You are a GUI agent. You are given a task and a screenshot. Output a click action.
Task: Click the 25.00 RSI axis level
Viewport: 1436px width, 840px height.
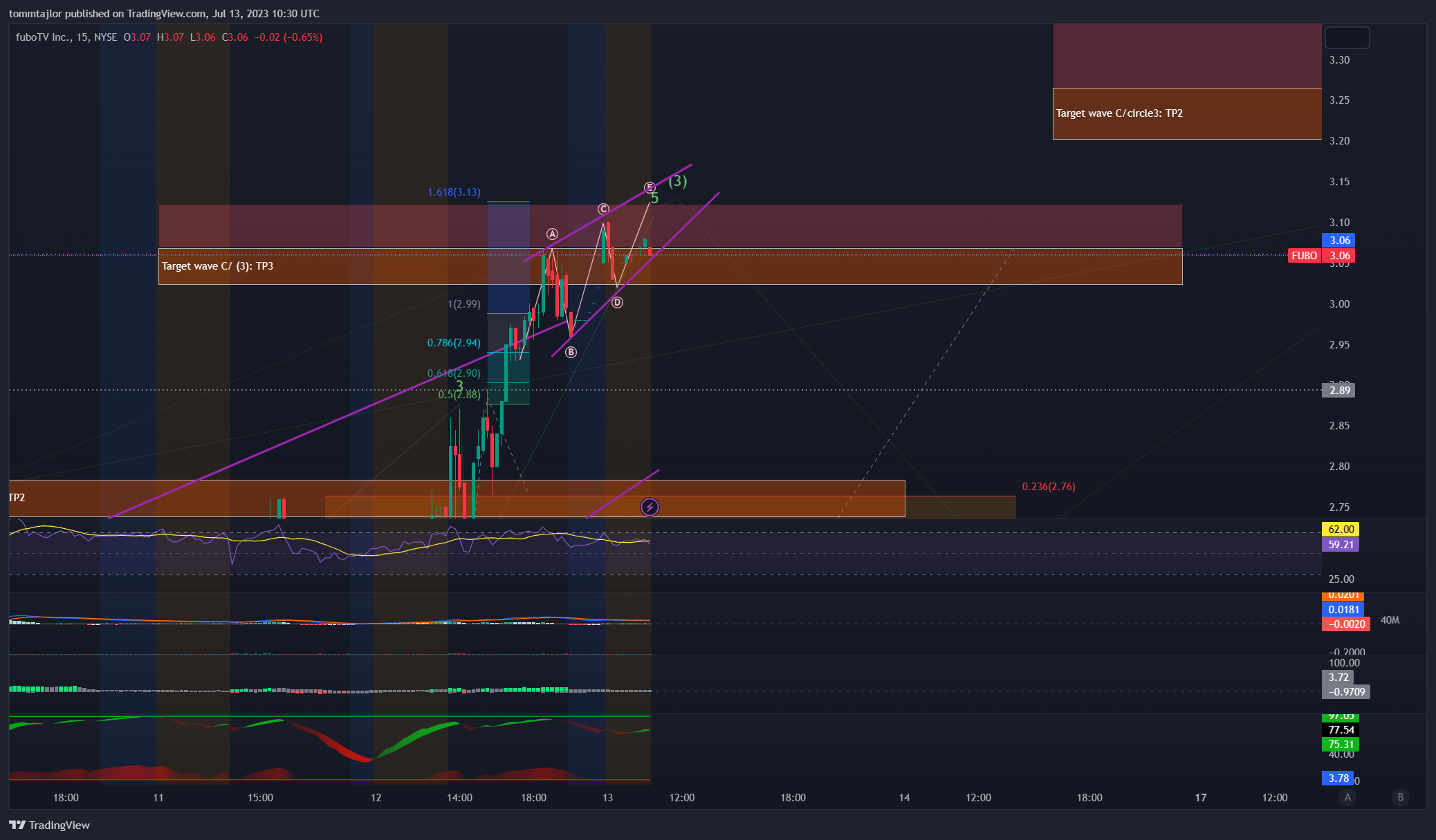(x=1341, y=579)
